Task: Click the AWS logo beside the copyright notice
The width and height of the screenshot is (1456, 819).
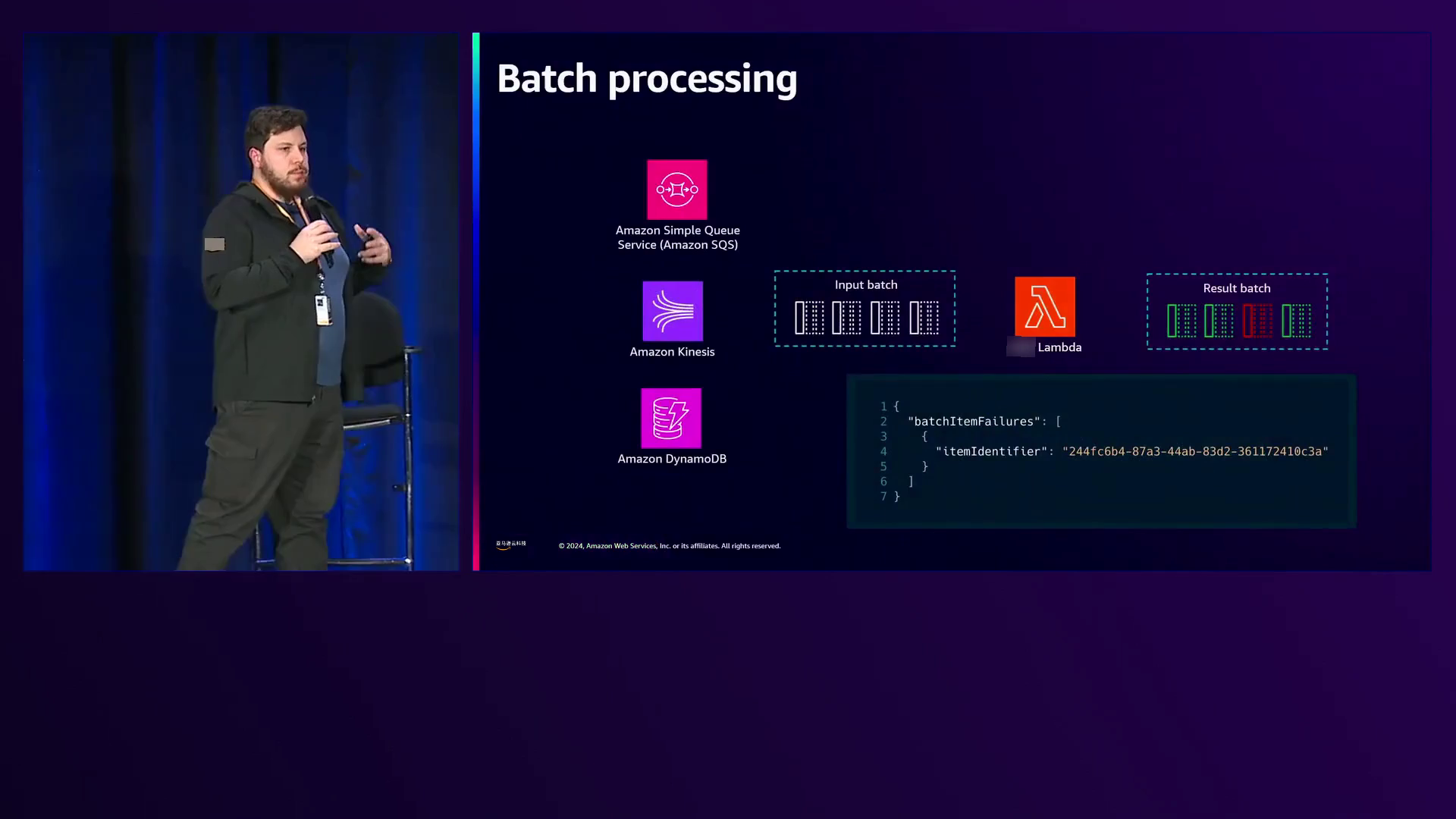Action: click(x=510, y=544)
